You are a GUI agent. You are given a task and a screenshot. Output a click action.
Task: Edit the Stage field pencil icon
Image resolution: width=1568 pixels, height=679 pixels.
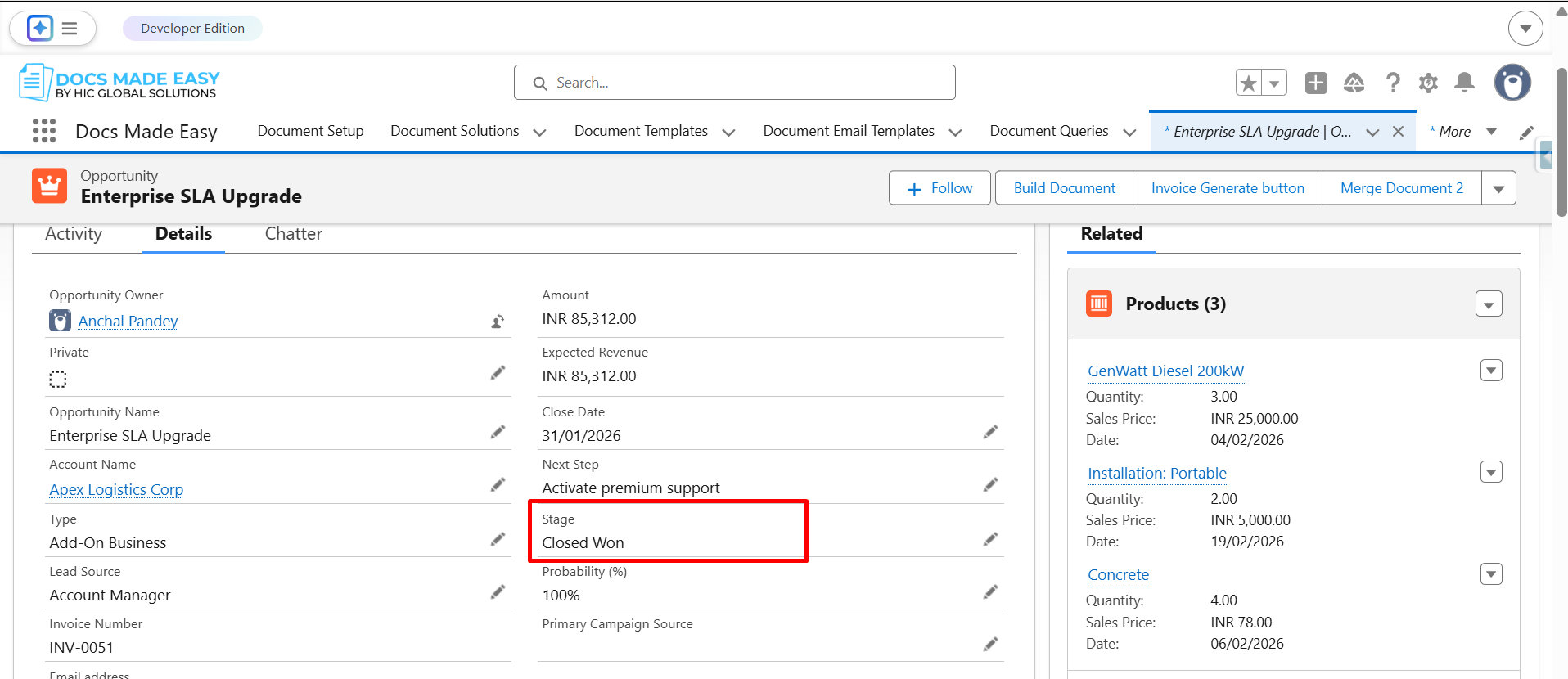pyautogui.click(x=990, y=539)
